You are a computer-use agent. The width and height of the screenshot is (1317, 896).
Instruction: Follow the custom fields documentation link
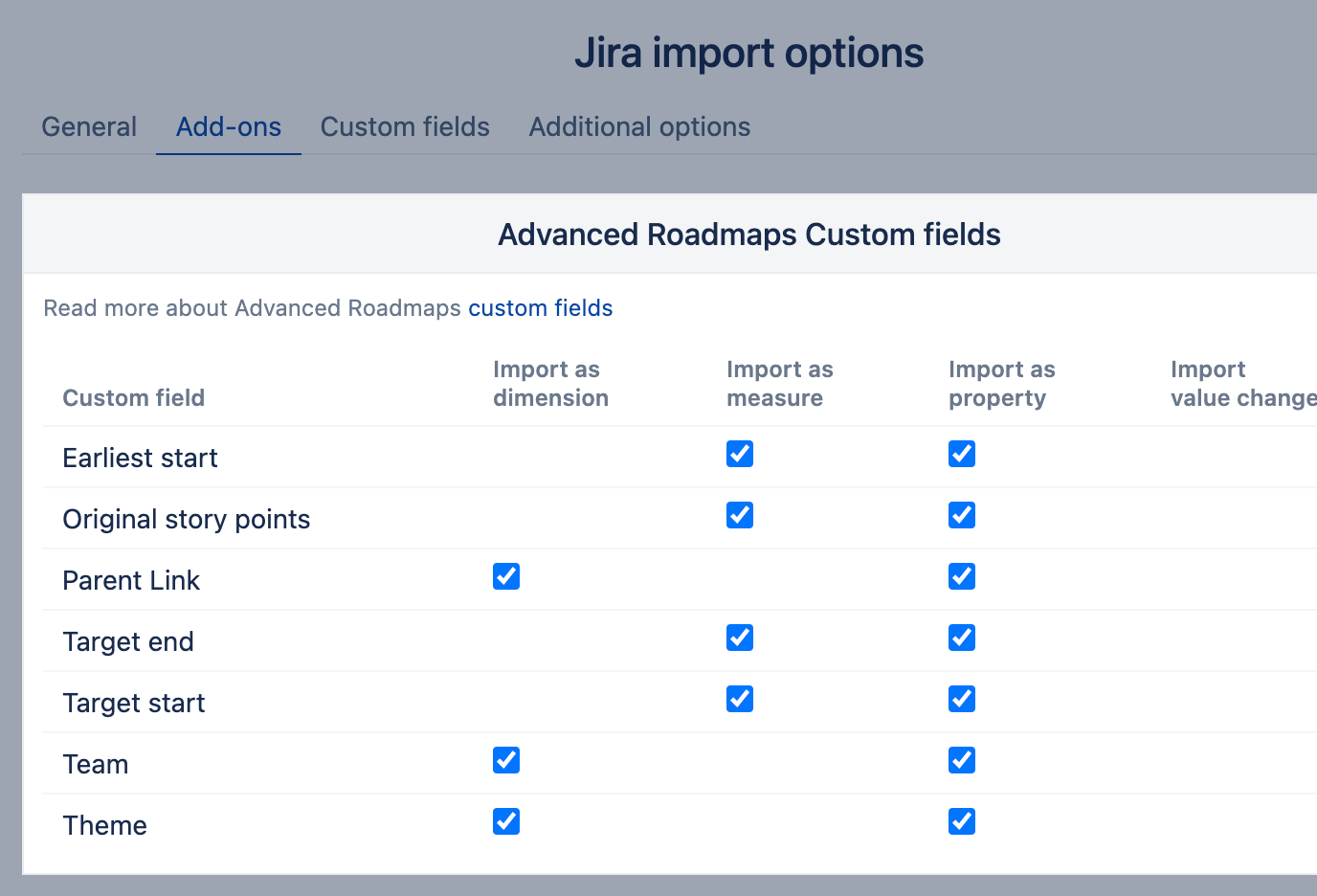pos(540,308)
